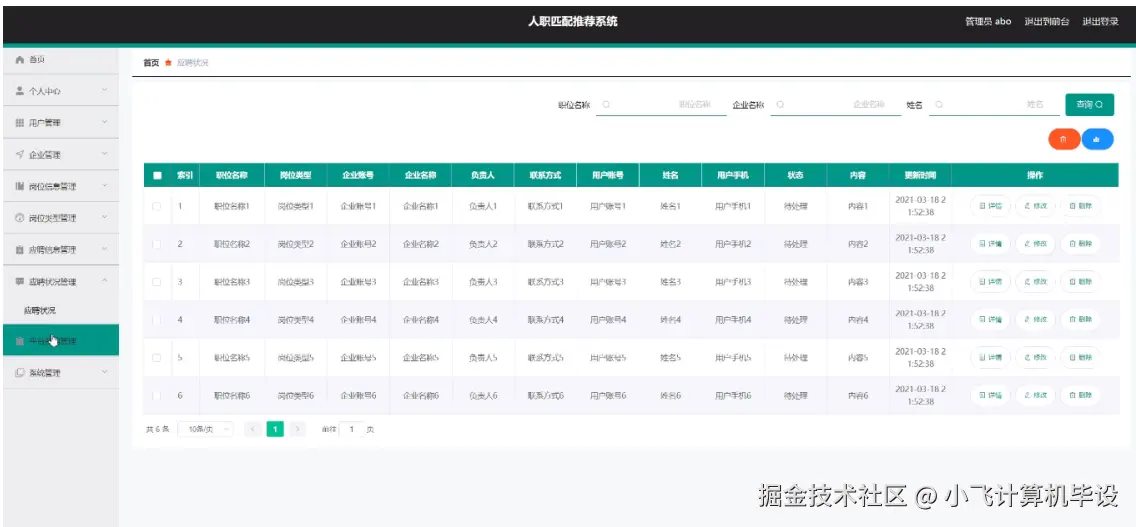Focus the 姓名 search field
The image size is (1136, 527).
tap(994, 105)
